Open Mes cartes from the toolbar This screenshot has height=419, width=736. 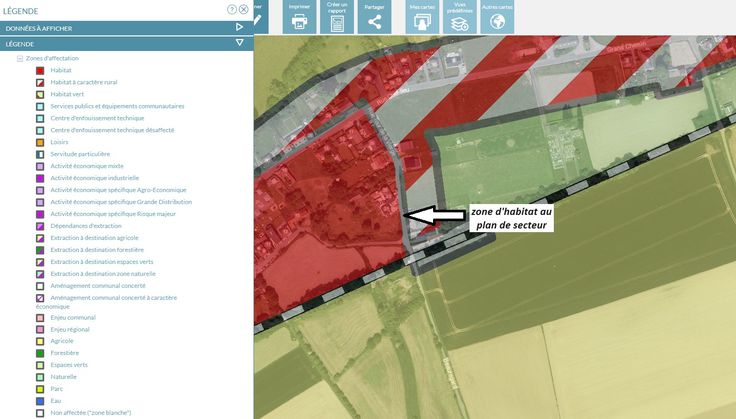click(423, 20)
